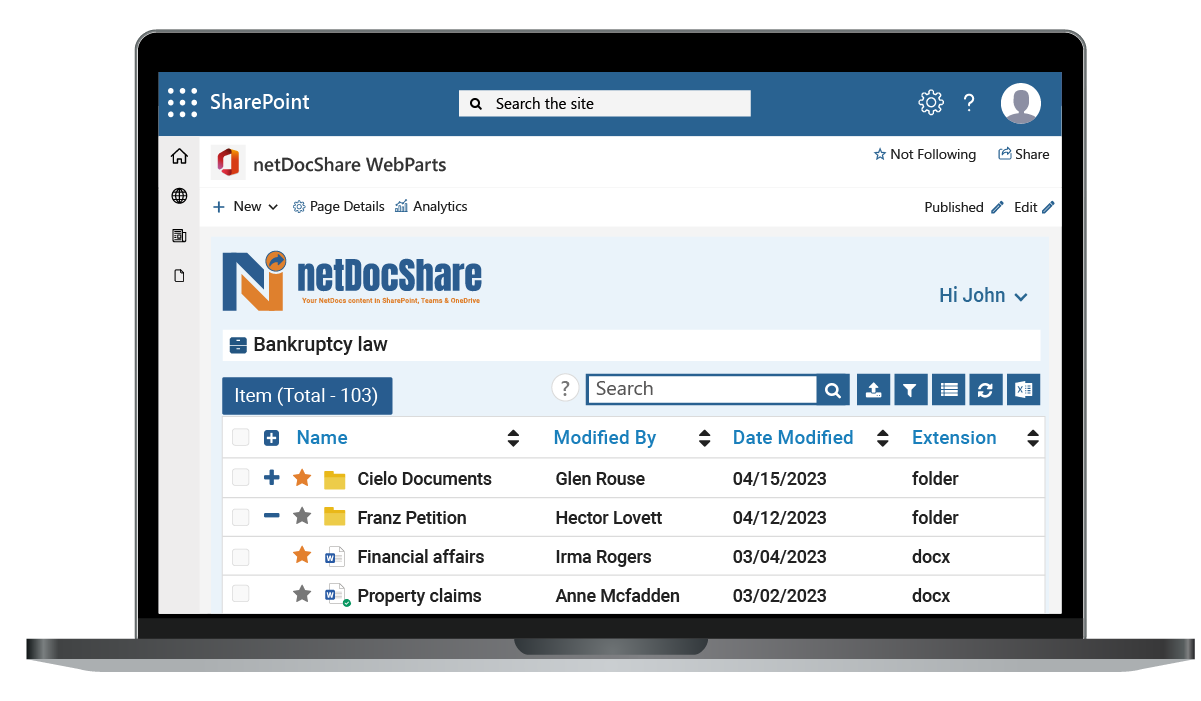The image size is (1201, 701).
Task: Click the Extension column header
Action: coord(954,437)
